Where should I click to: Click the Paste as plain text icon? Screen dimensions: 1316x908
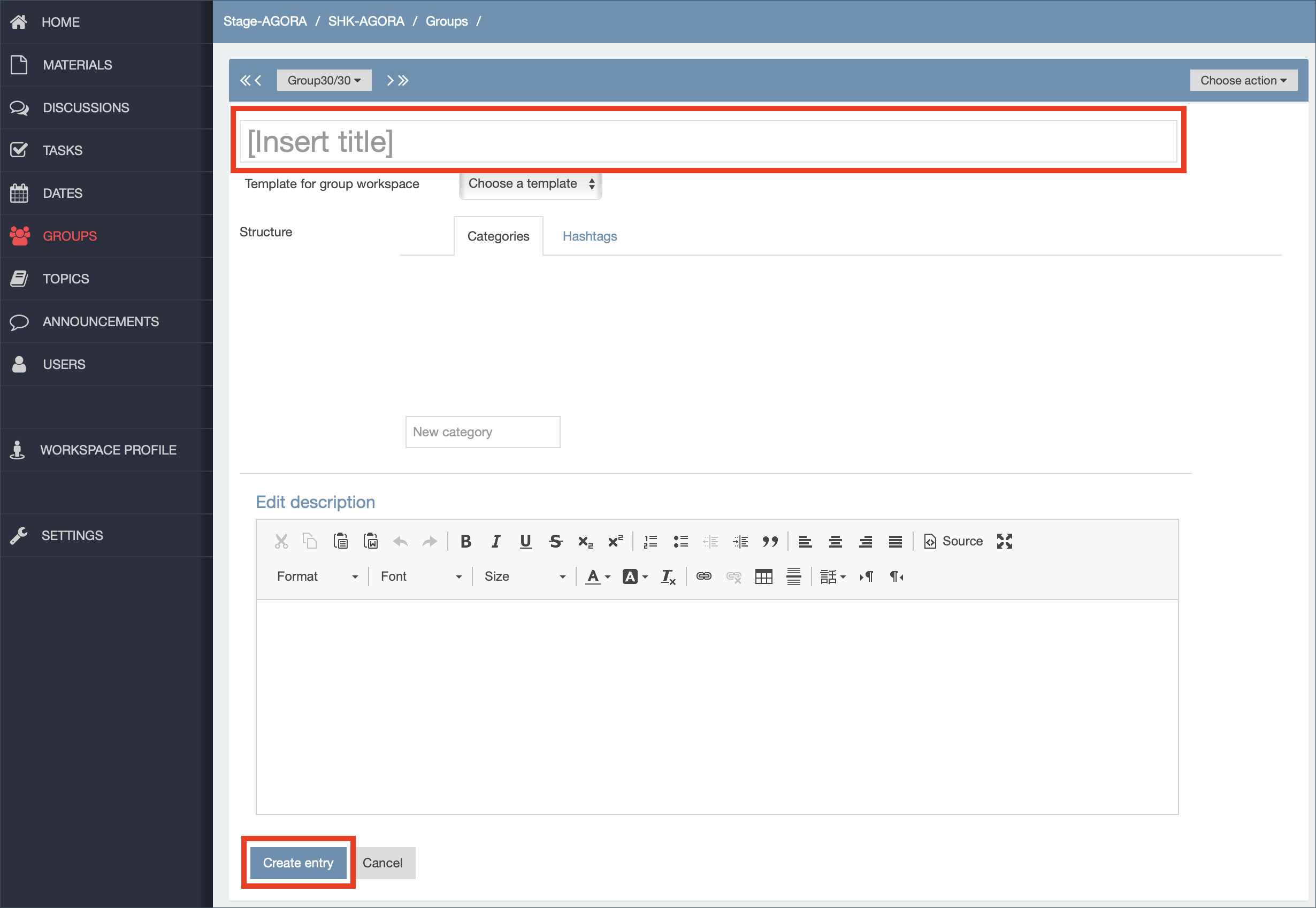tap(340, 541)
